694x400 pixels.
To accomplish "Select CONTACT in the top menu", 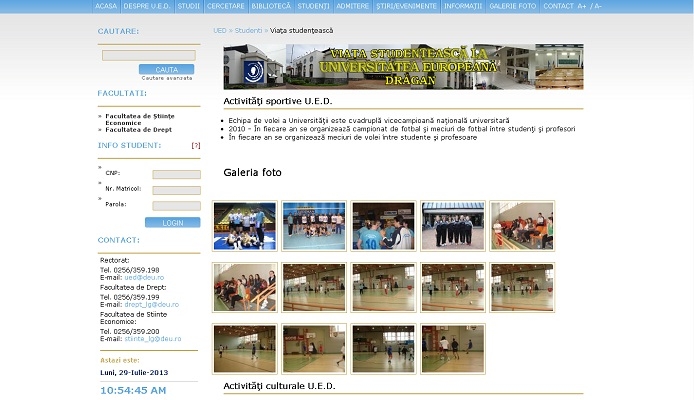I will 558,6.
